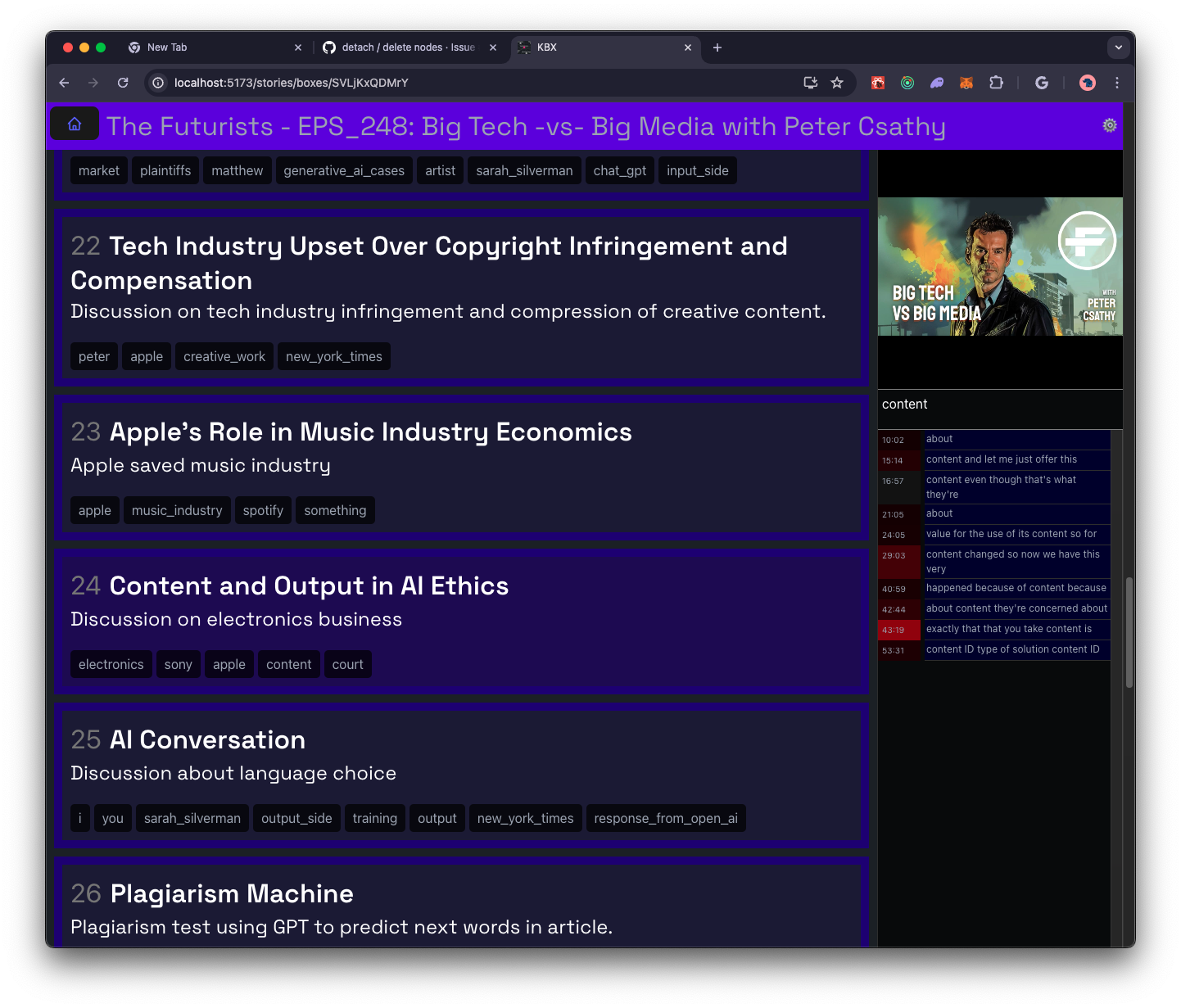Open the green circle extension
The height and width of the screenshot is (1008, 1181).
[907, 83]
